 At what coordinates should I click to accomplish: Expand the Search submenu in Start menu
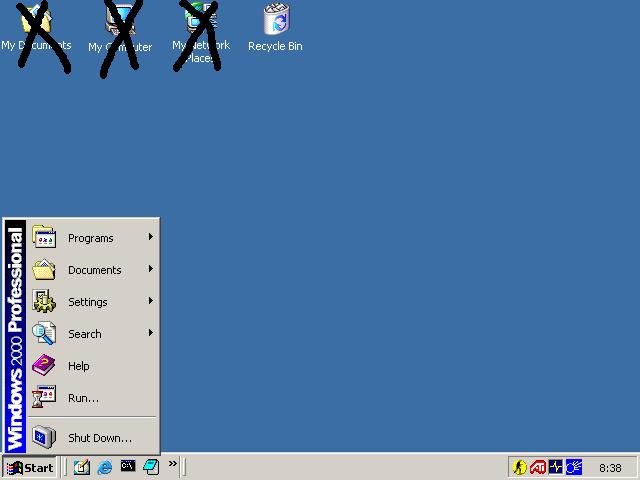(x=93, y=333)
